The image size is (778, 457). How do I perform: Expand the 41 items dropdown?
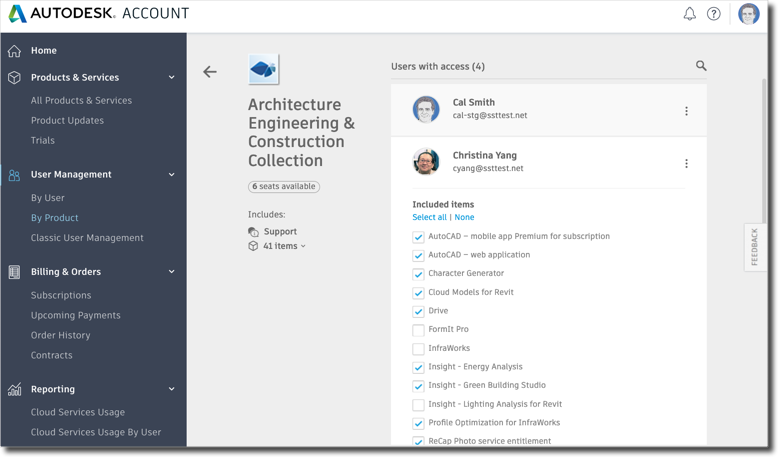tap(284, 246)
